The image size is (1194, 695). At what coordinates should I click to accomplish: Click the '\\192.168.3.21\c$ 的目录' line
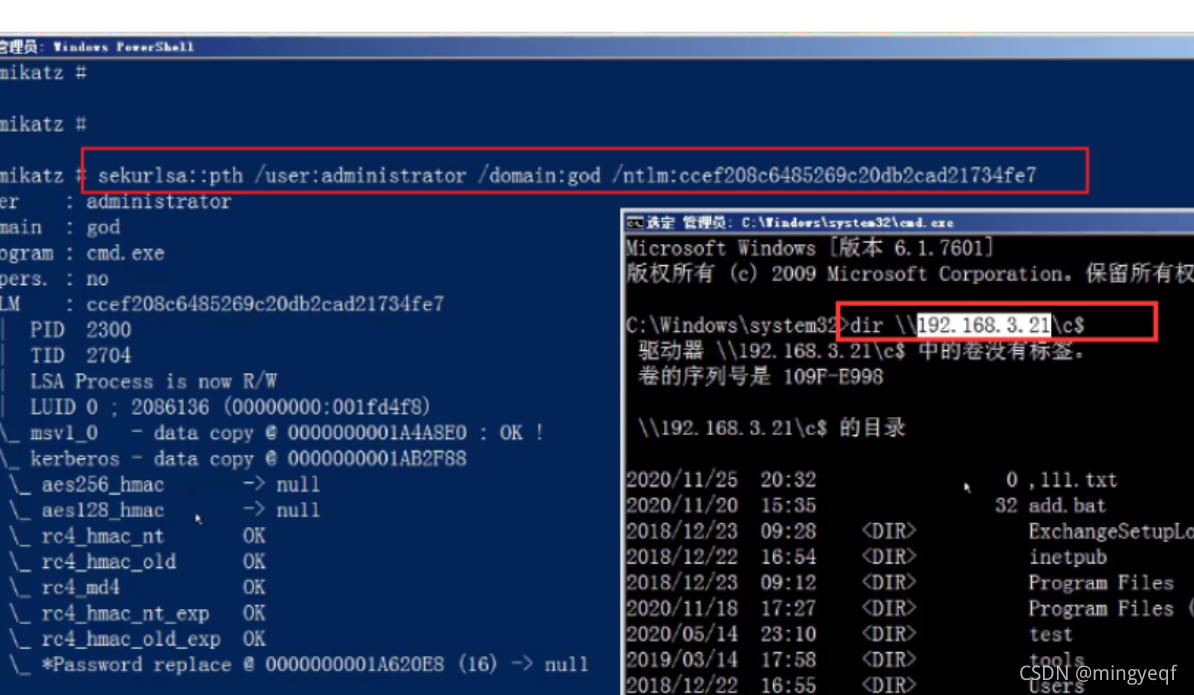[x=771, y=428]
